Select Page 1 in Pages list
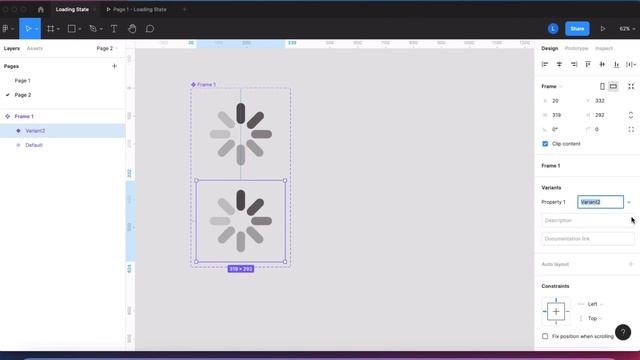640x360 pixels. 22,80
